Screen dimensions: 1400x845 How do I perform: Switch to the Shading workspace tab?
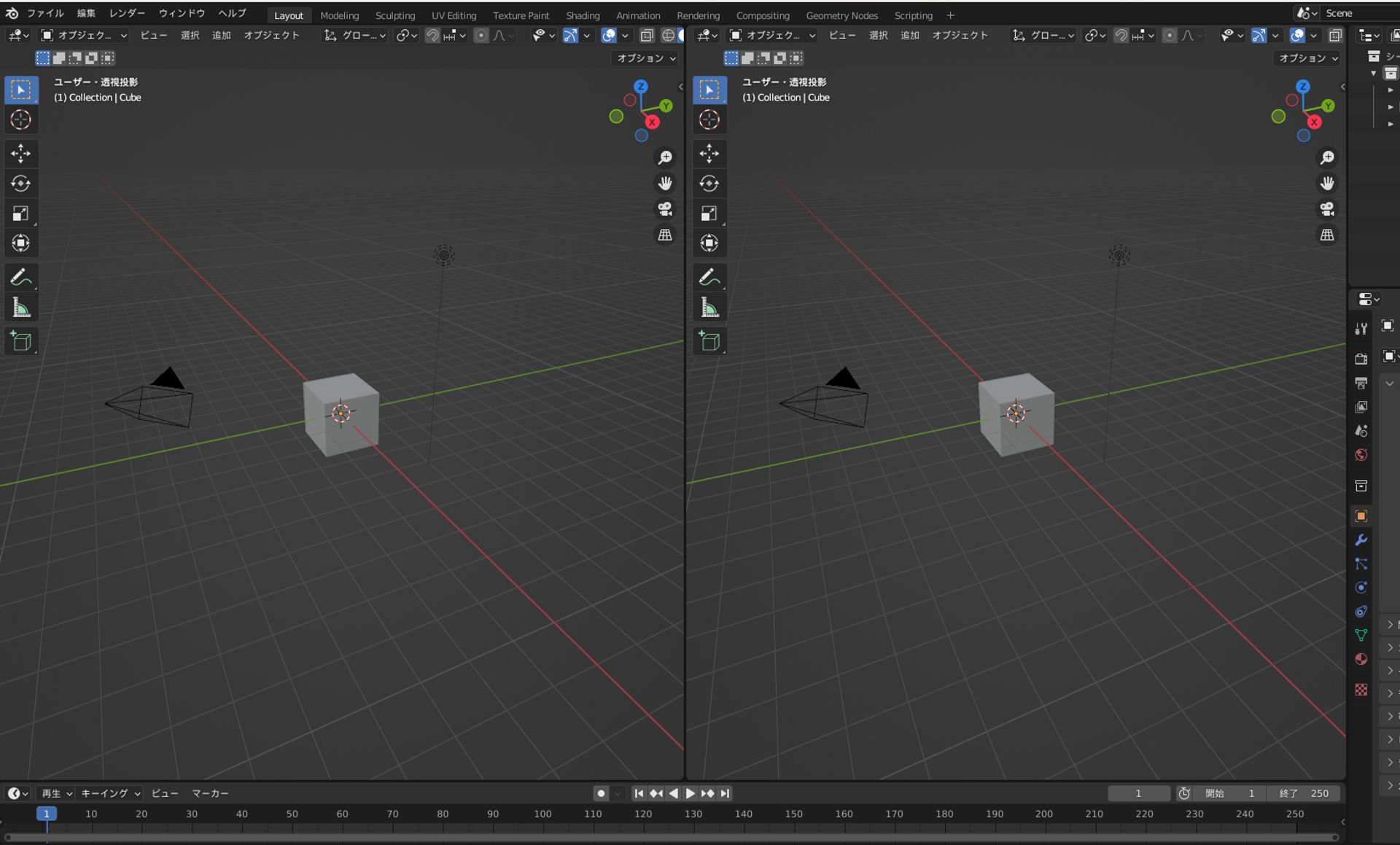(x=583, y=15)
